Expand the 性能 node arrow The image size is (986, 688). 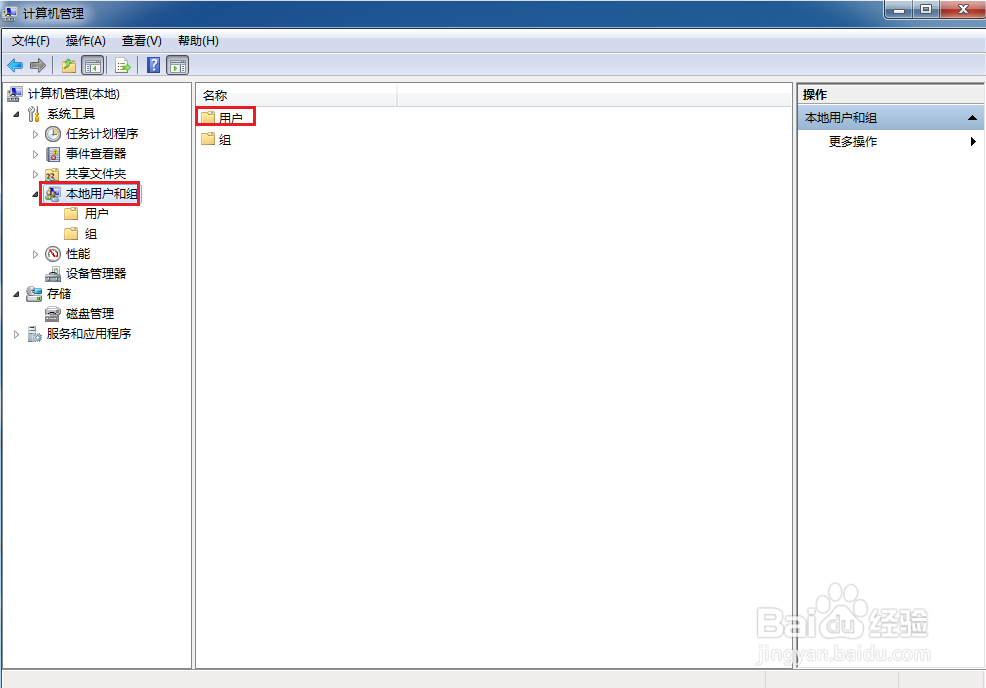35,254
